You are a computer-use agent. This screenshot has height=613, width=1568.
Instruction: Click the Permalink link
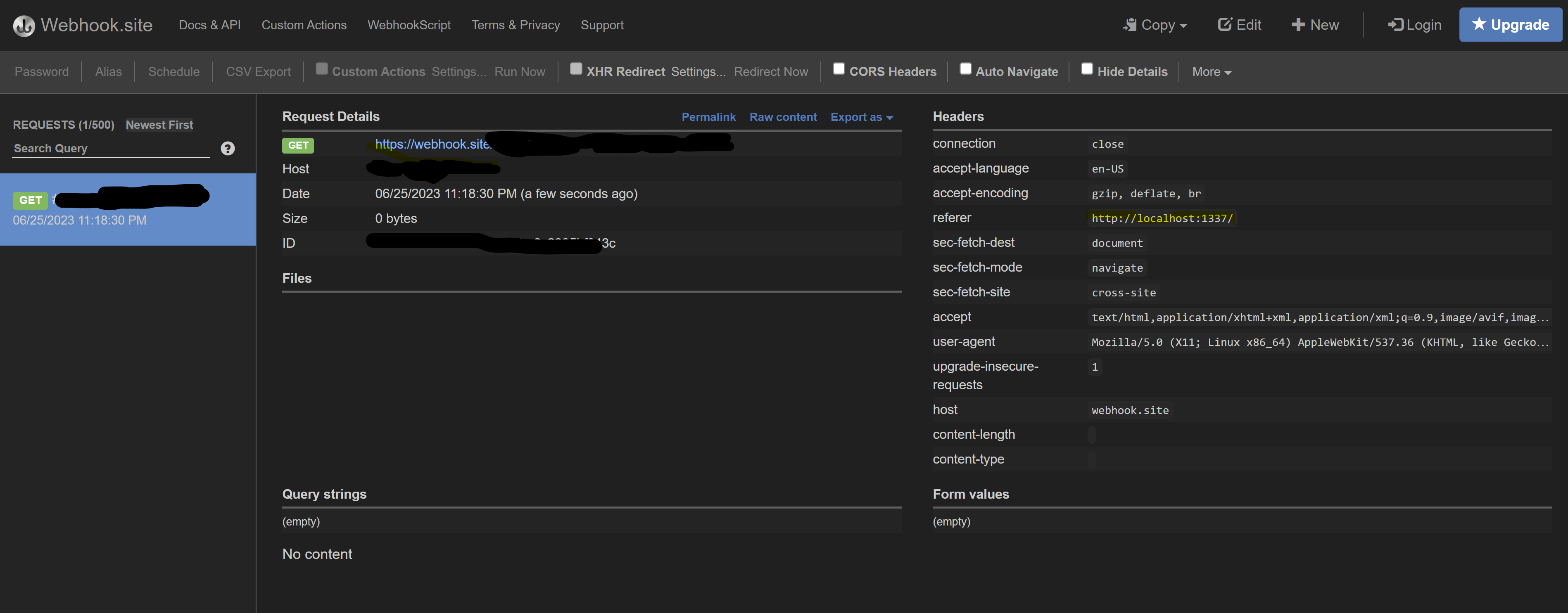pos(708,117)
